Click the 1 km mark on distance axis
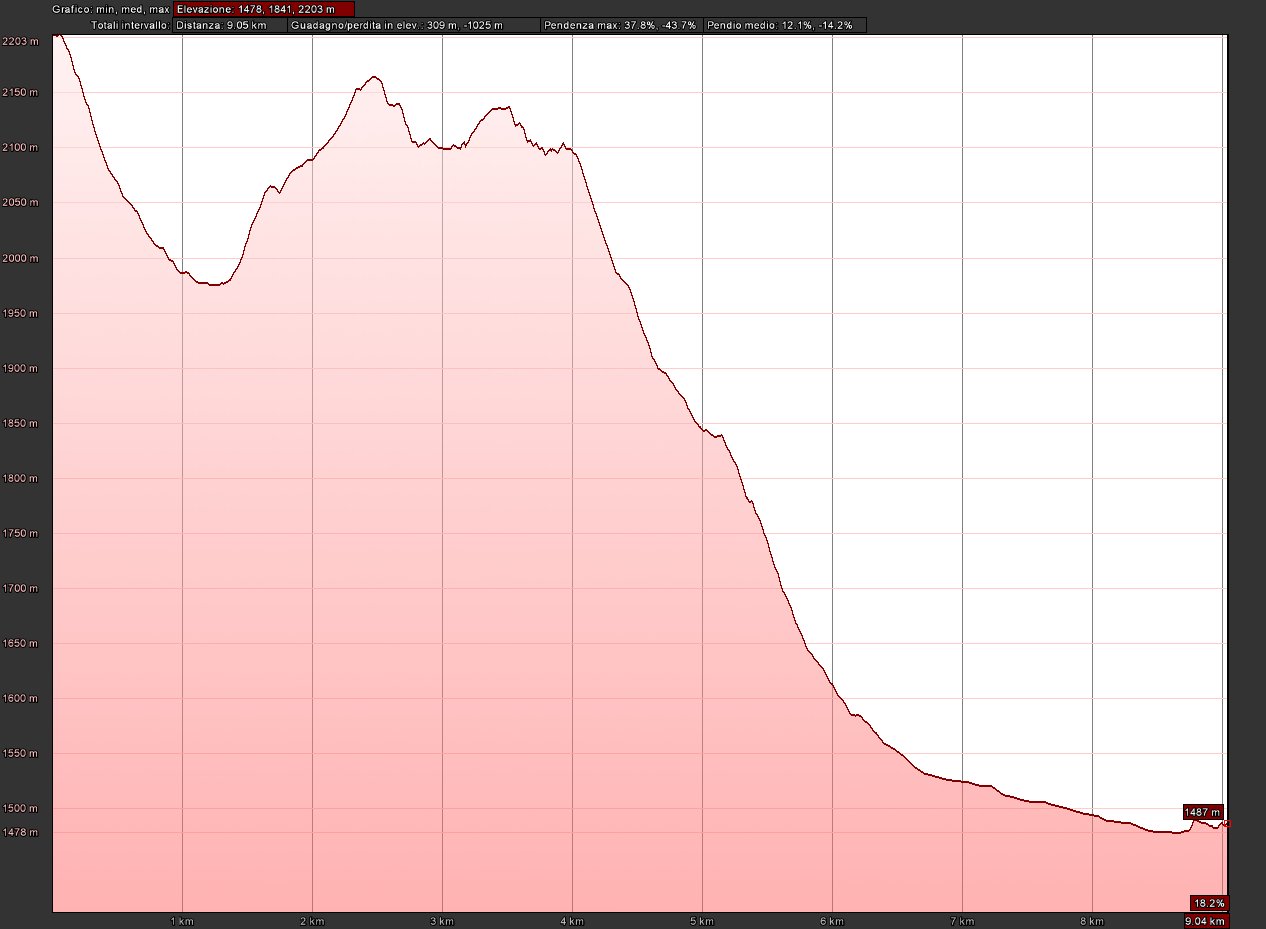1266x929 pixels. pyautogui.click(x=181, y=920)
